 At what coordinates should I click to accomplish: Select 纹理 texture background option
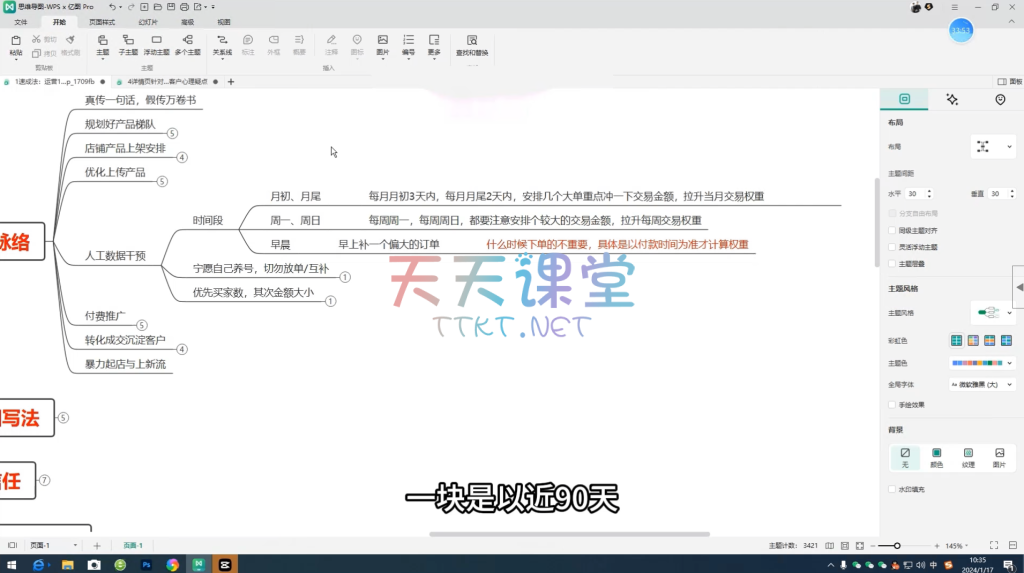(x=968, y=457)
